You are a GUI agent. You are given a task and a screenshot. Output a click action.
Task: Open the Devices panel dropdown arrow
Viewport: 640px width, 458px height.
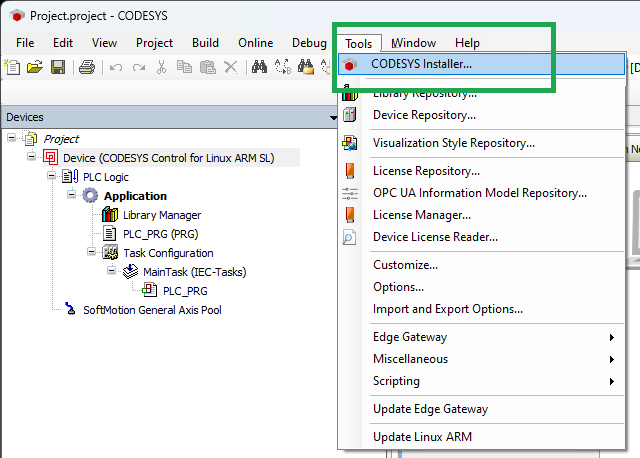tap(333, 118)
